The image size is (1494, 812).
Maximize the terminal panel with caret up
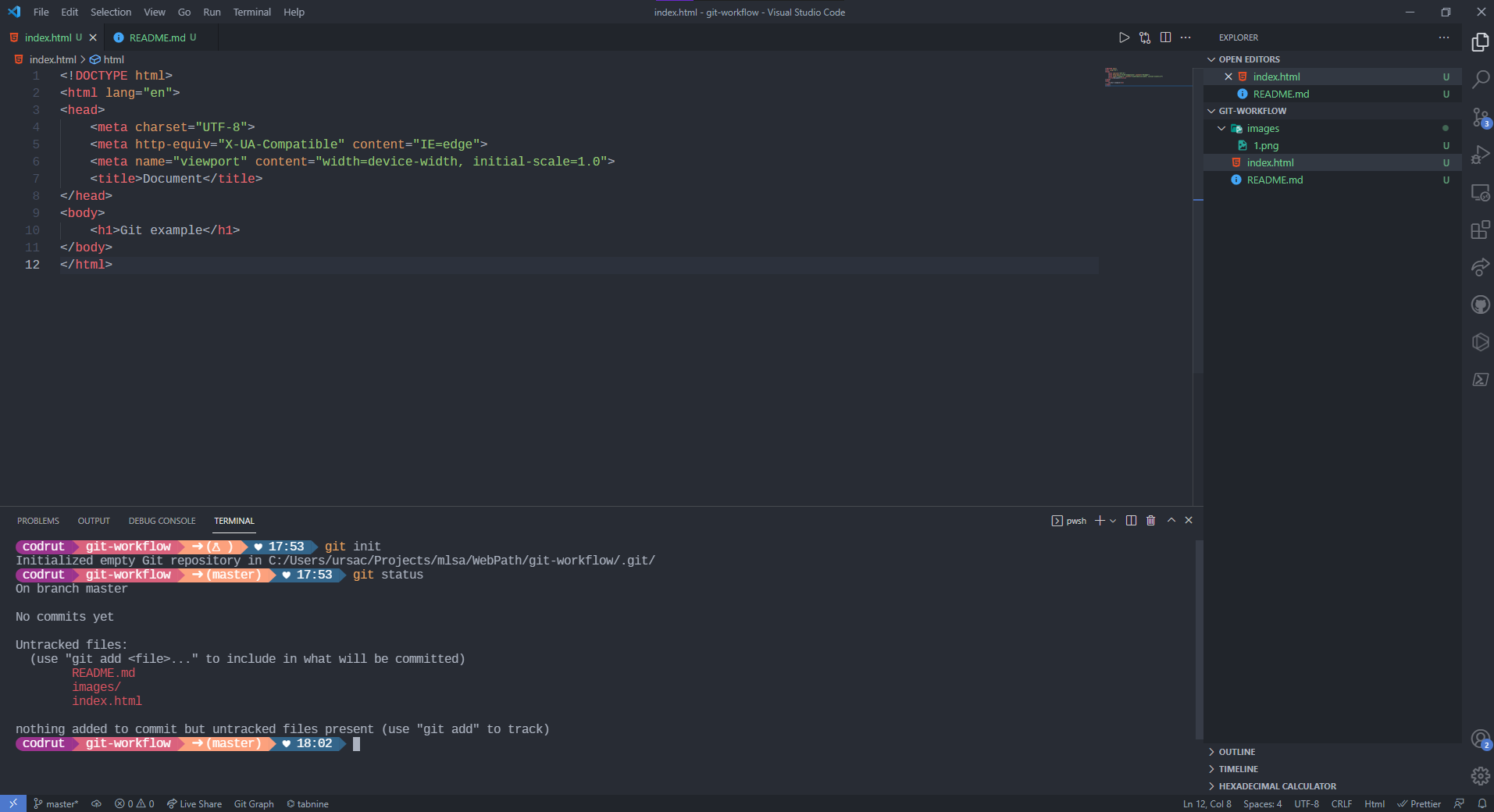1171,521
